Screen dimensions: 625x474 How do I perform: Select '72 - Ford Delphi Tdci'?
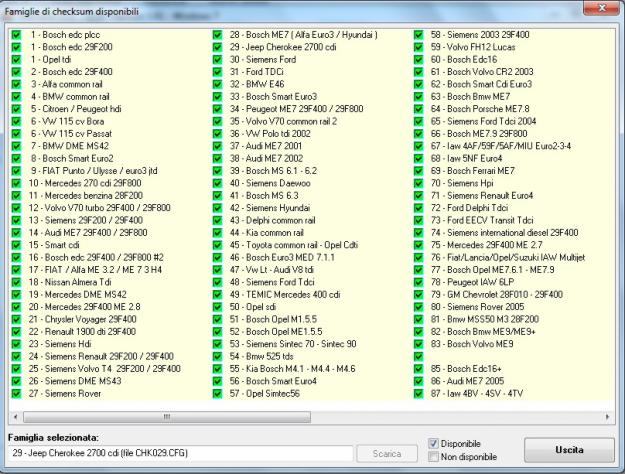(x=469, y=208)
